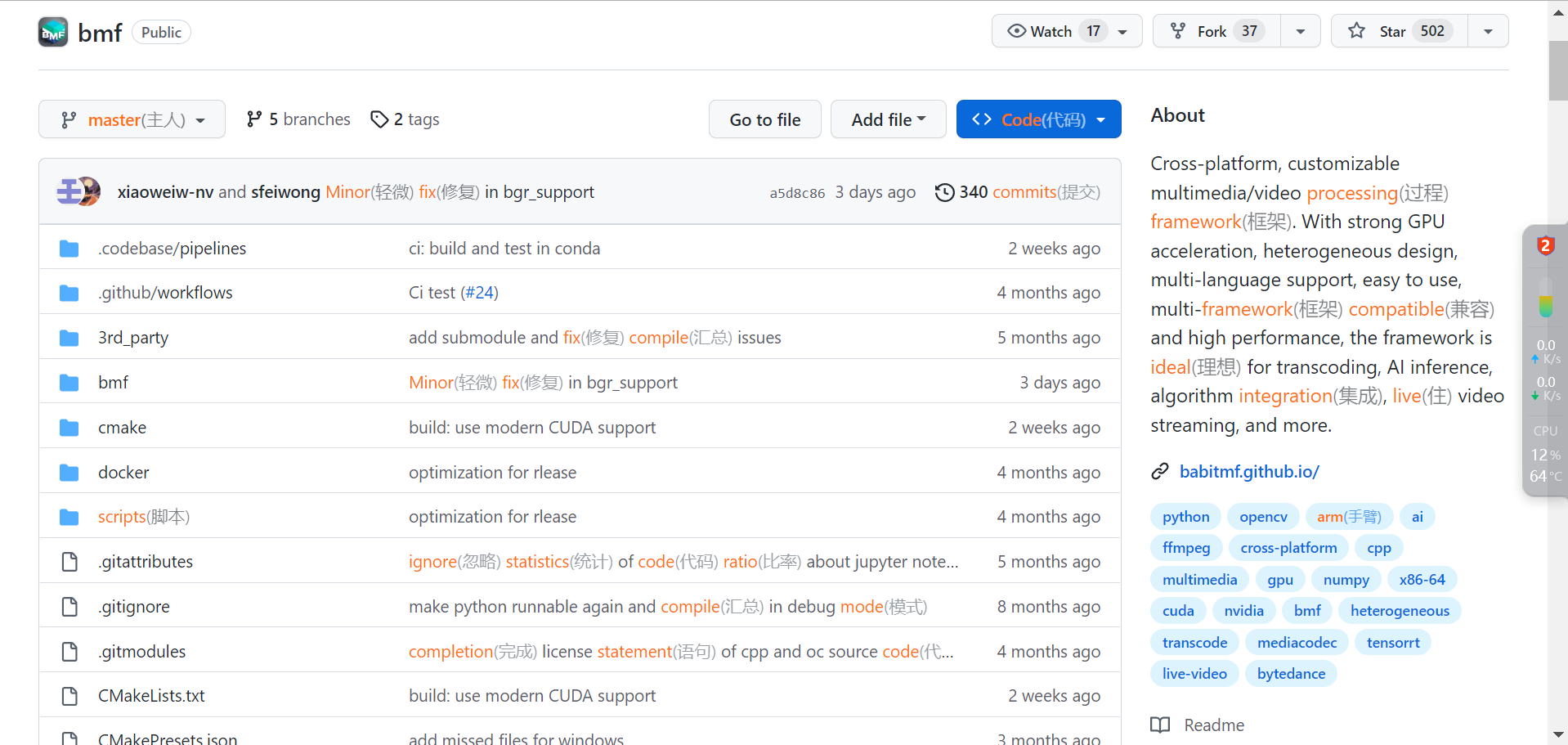Open the Watch notifications dropdown arrow
The height and width of the screenshot is (745, 1568).
pos(1122,32)
